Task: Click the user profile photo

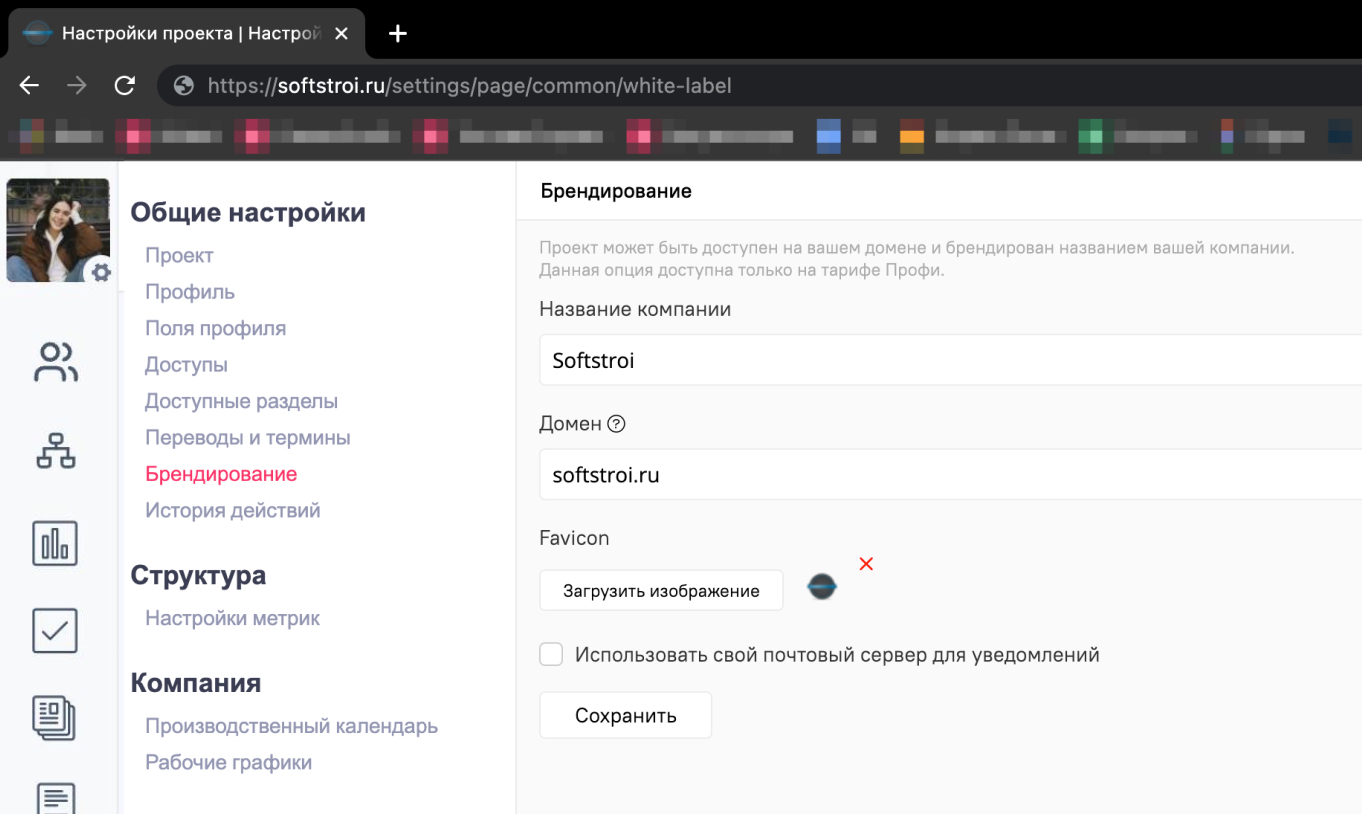Action: pyautogui.click(x=57, y=230)
